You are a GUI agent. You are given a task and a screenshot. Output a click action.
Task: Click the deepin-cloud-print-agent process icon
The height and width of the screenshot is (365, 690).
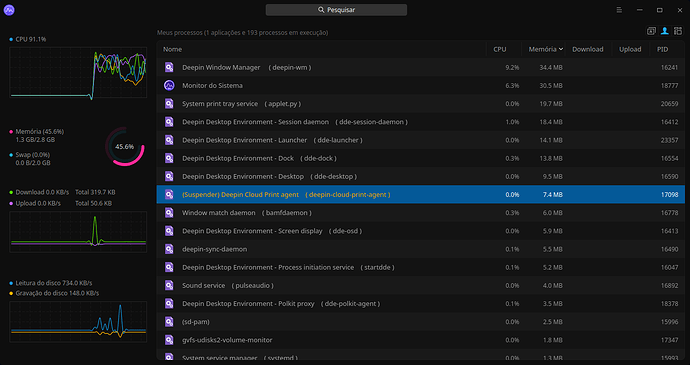pyautogui.click(x=169, y=195)
